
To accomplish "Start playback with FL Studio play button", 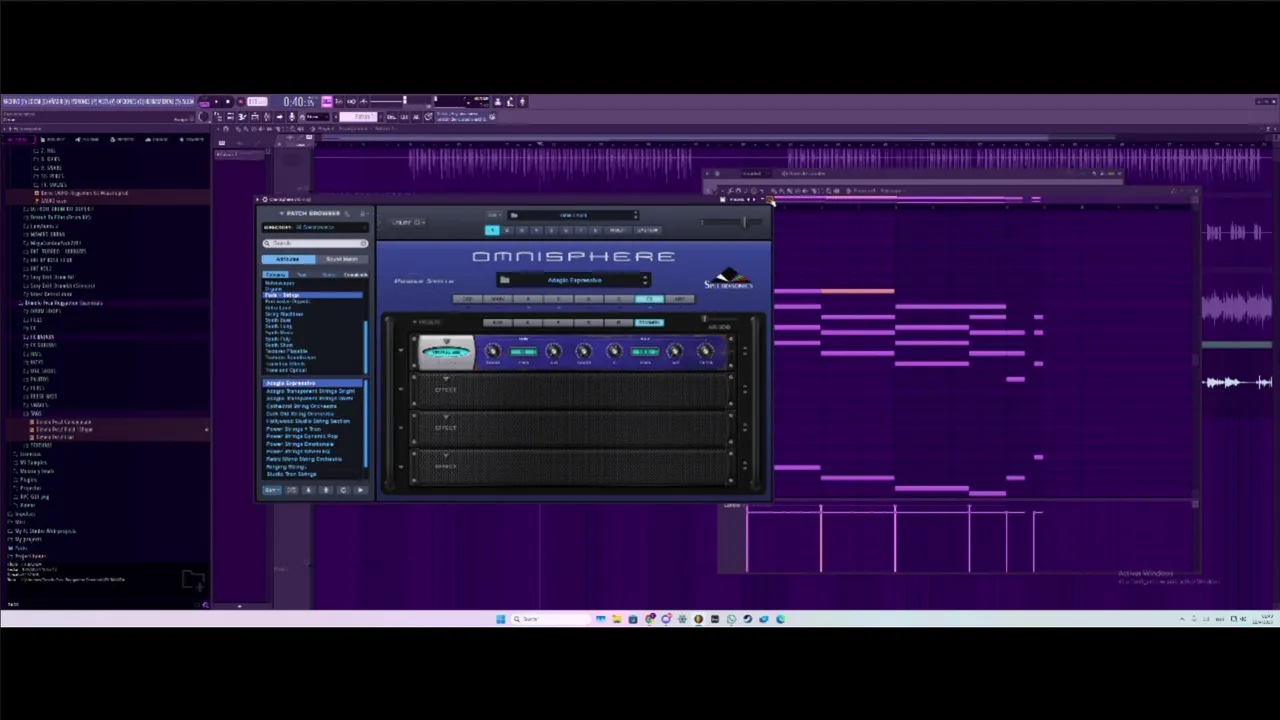I will point(216,101).
